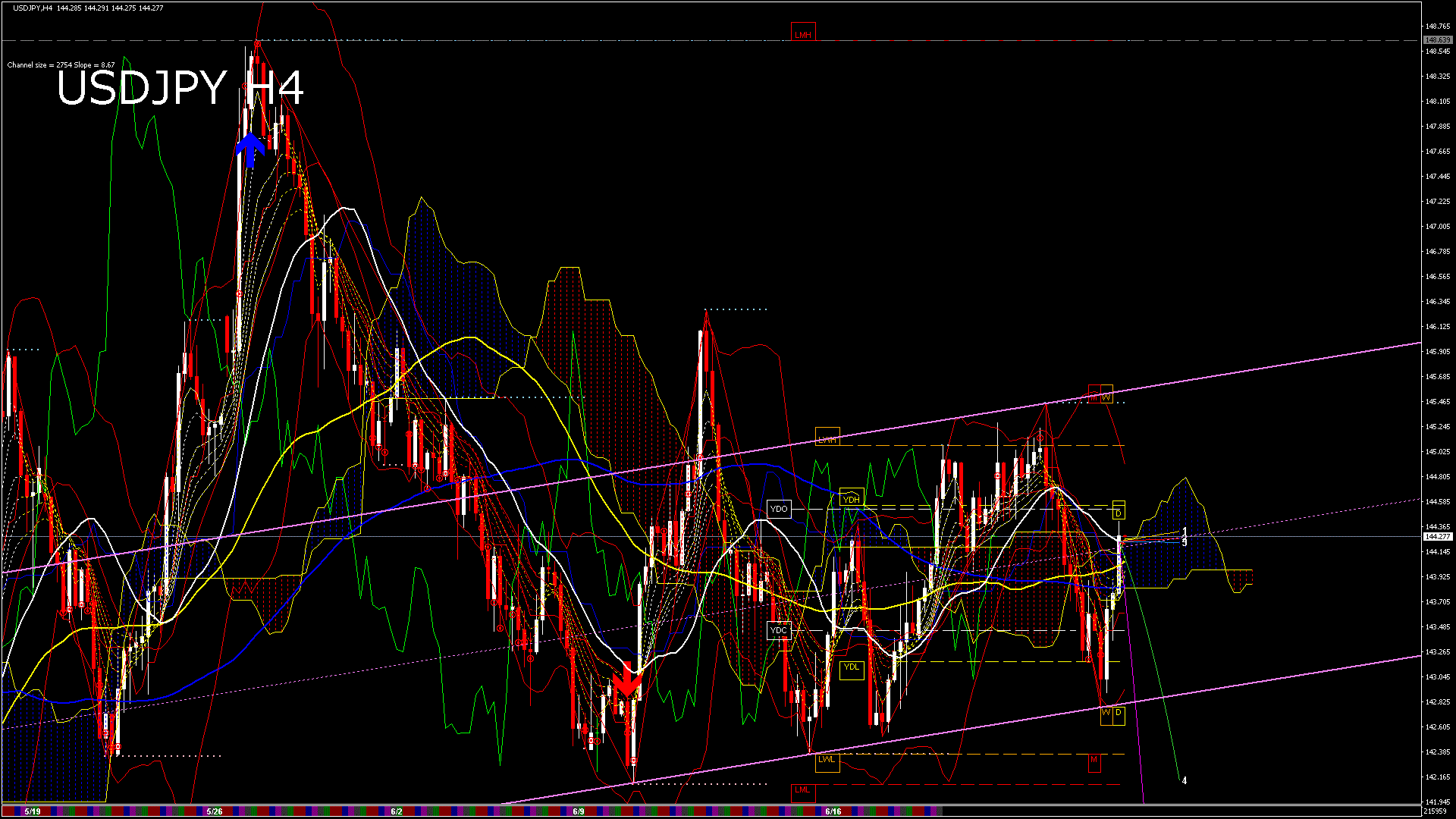Viewport: 1456px width, 819px height.
Task: Select the 5/19 date on time axis
Action: point(33,811)
